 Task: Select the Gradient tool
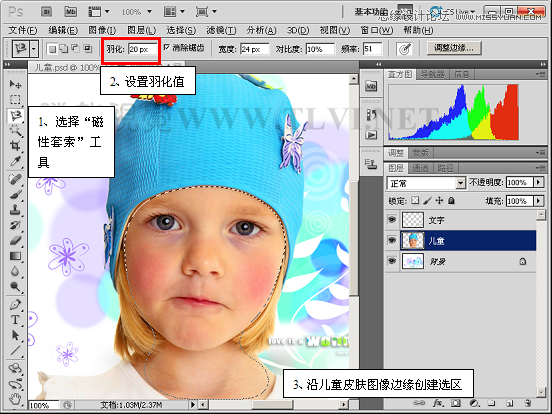[15, 256]
